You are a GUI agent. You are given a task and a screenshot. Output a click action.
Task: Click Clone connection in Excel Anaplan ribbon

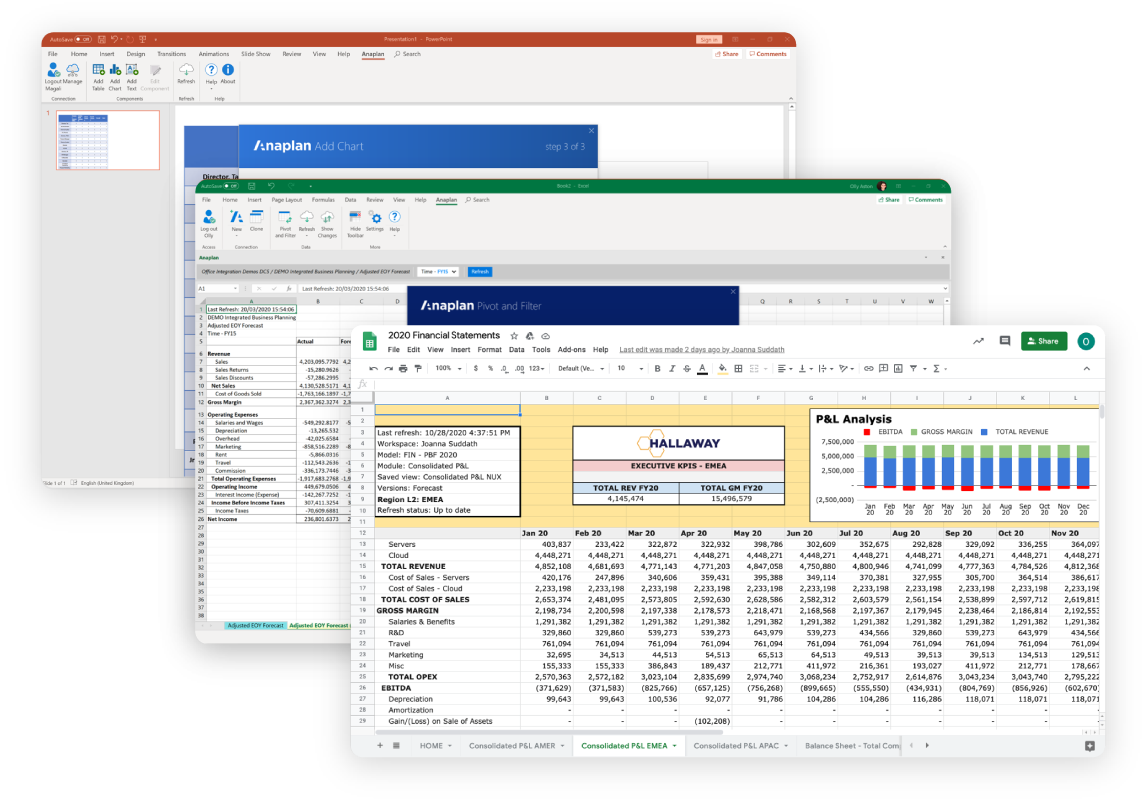click(x=257, y=221)
